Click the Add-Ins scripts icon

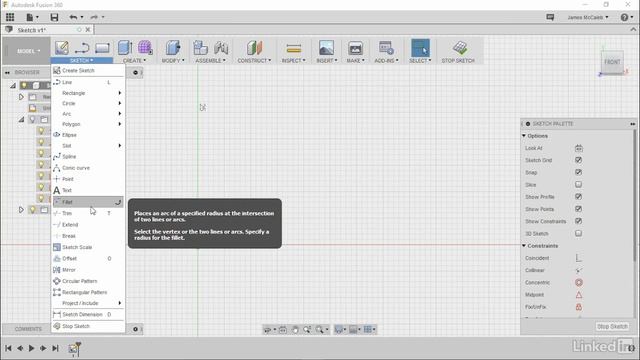click(386, 48)
